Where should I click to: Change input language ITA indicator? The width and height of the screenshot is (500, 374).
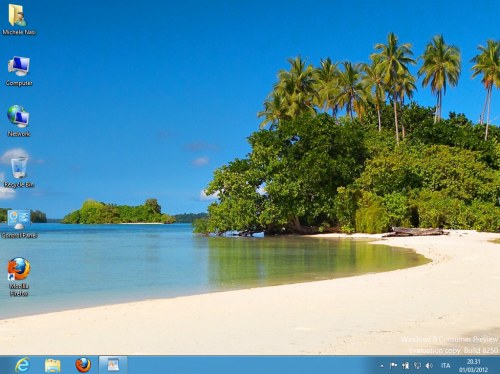446,366
